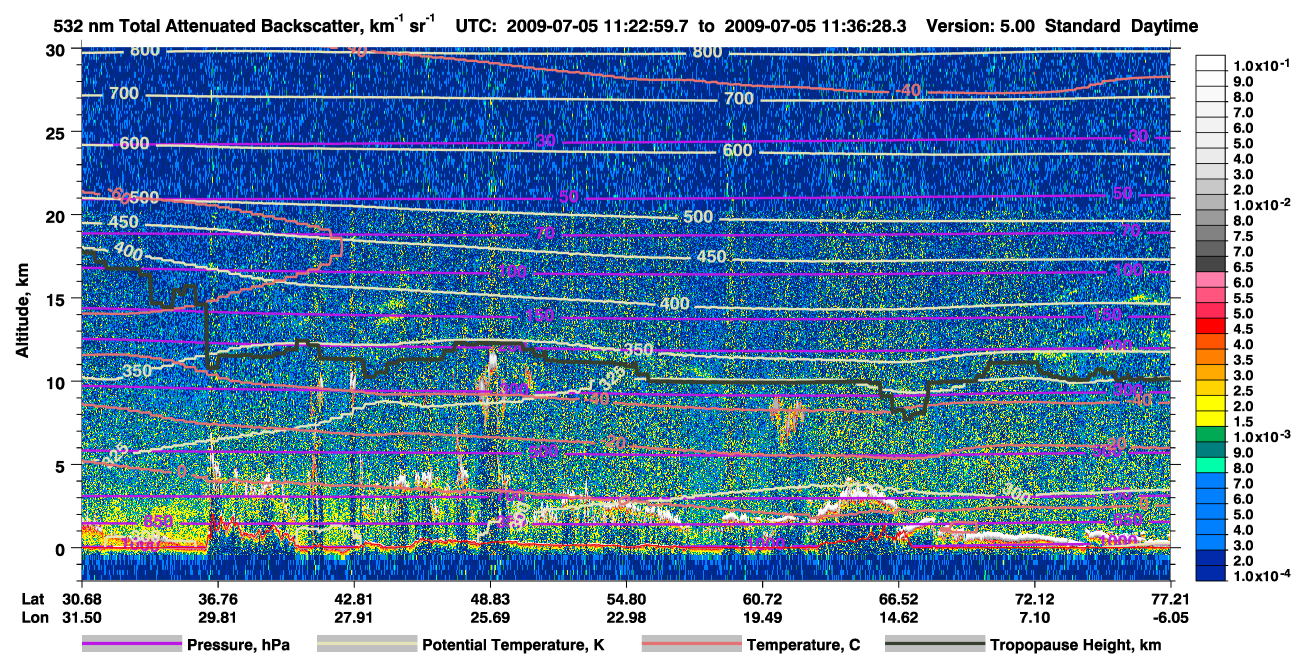Click the colorbar label "5.5"
Screen dimensions: 1300x667
1243,298
